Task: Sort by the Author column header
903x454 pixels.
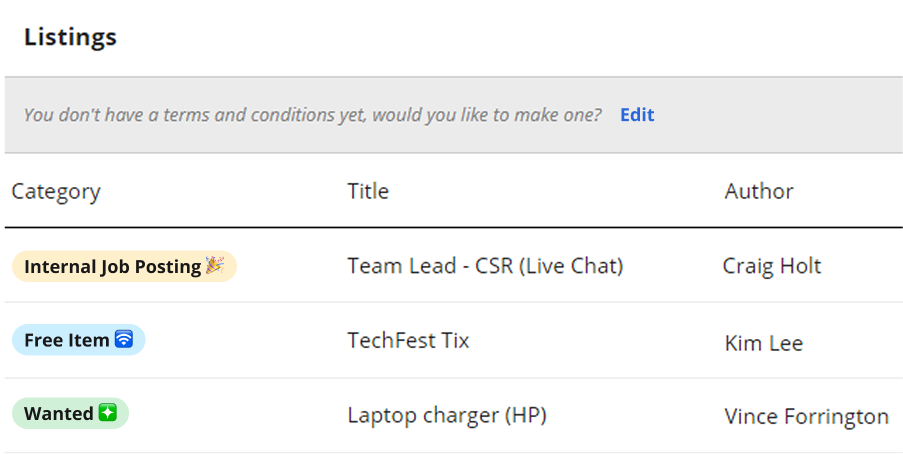Action: [758, 191]
